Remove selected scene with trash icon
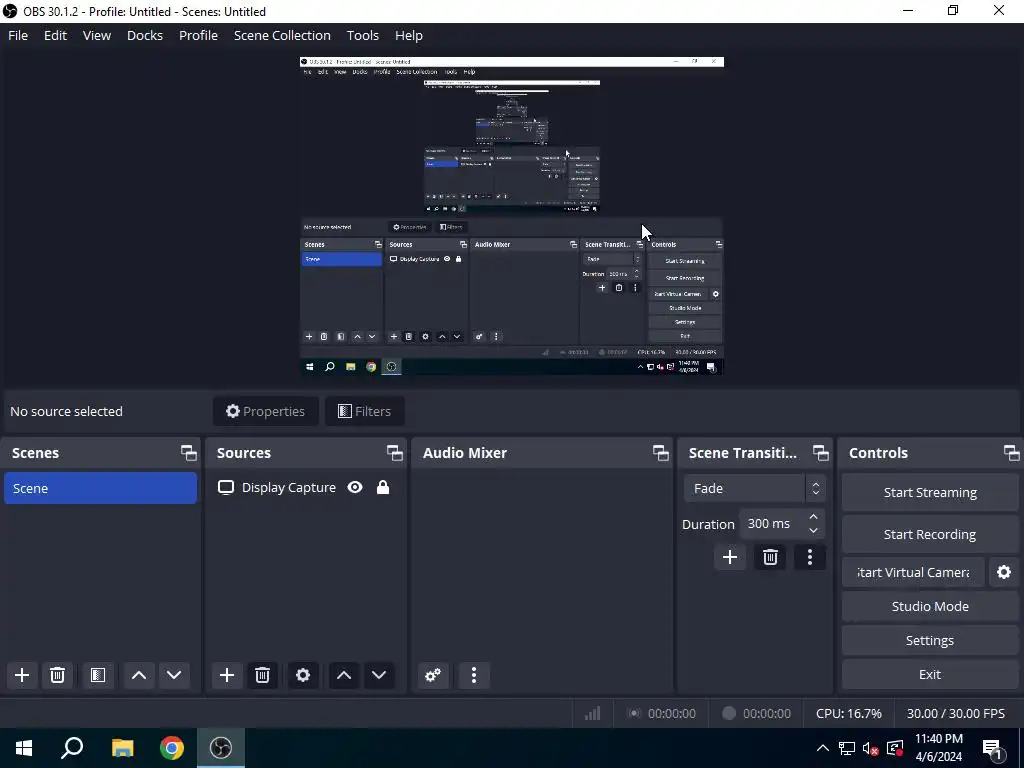 click(57, 675)
